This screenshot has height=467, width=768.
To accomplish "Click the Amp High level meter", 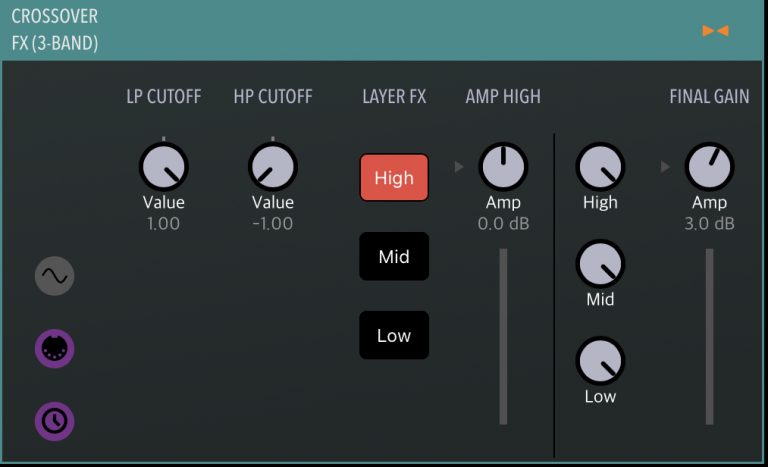I will click(x=503, y=337).
